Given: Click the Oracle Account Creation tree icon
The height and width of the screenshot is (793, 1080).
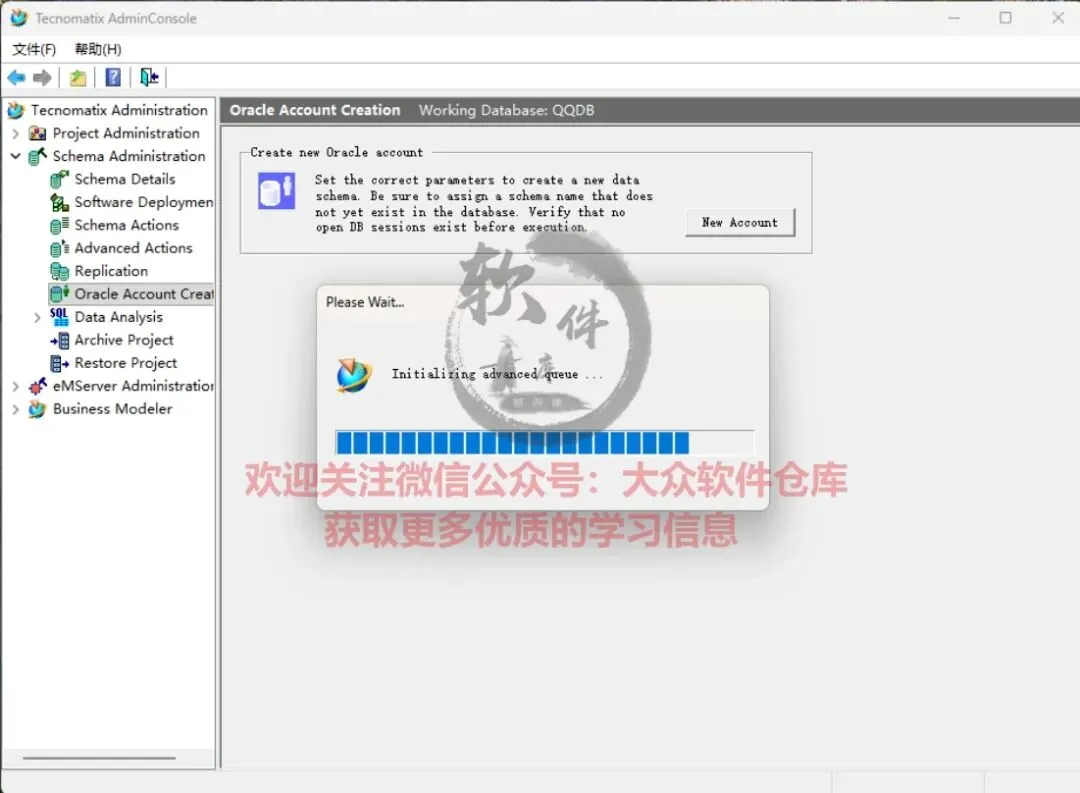Looking at the screenshot, I should [59, 294].
